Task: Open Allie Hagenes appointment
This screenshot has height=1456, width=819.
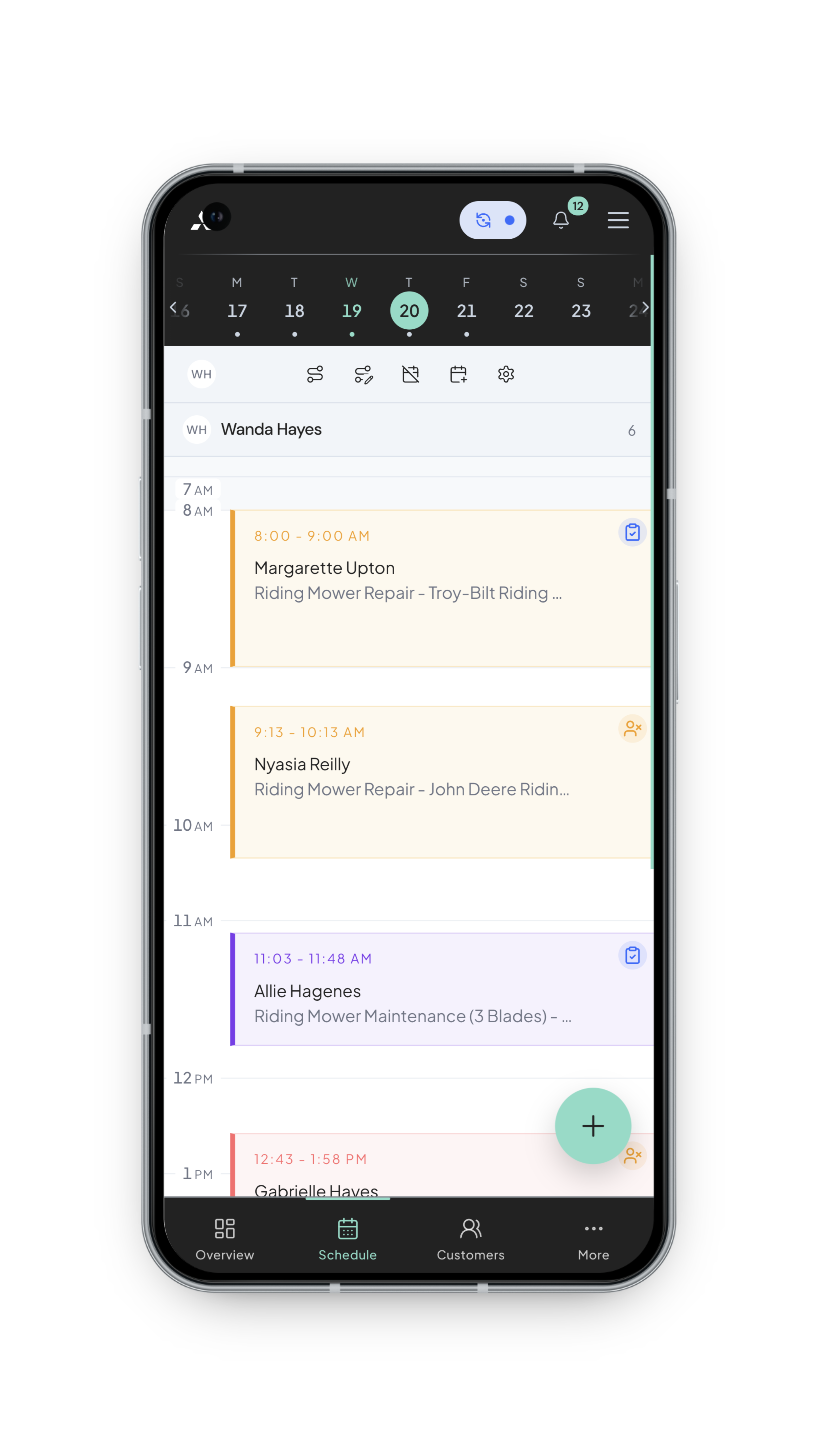Action: 442,989
